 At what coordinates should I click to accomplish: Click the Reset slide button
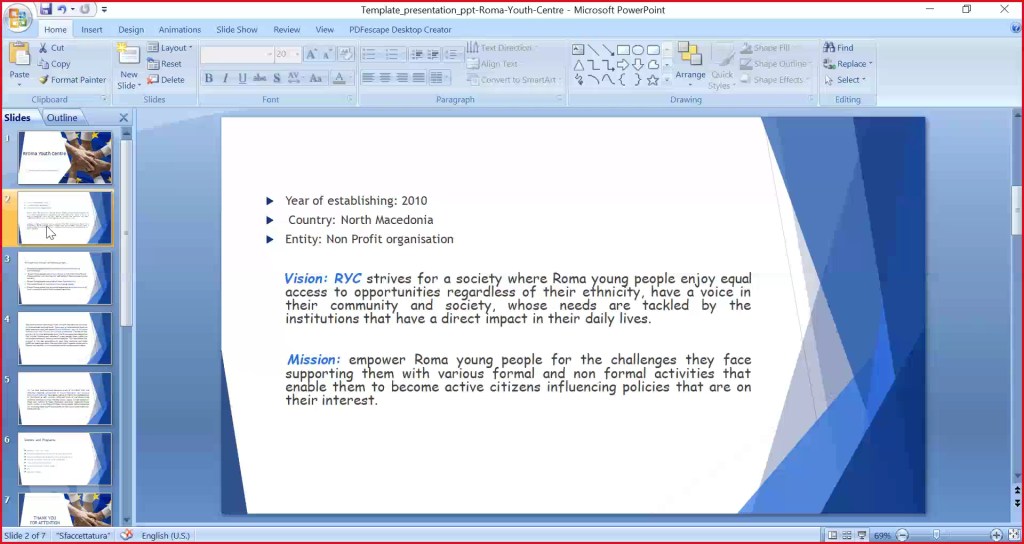(x=165, y=64)
